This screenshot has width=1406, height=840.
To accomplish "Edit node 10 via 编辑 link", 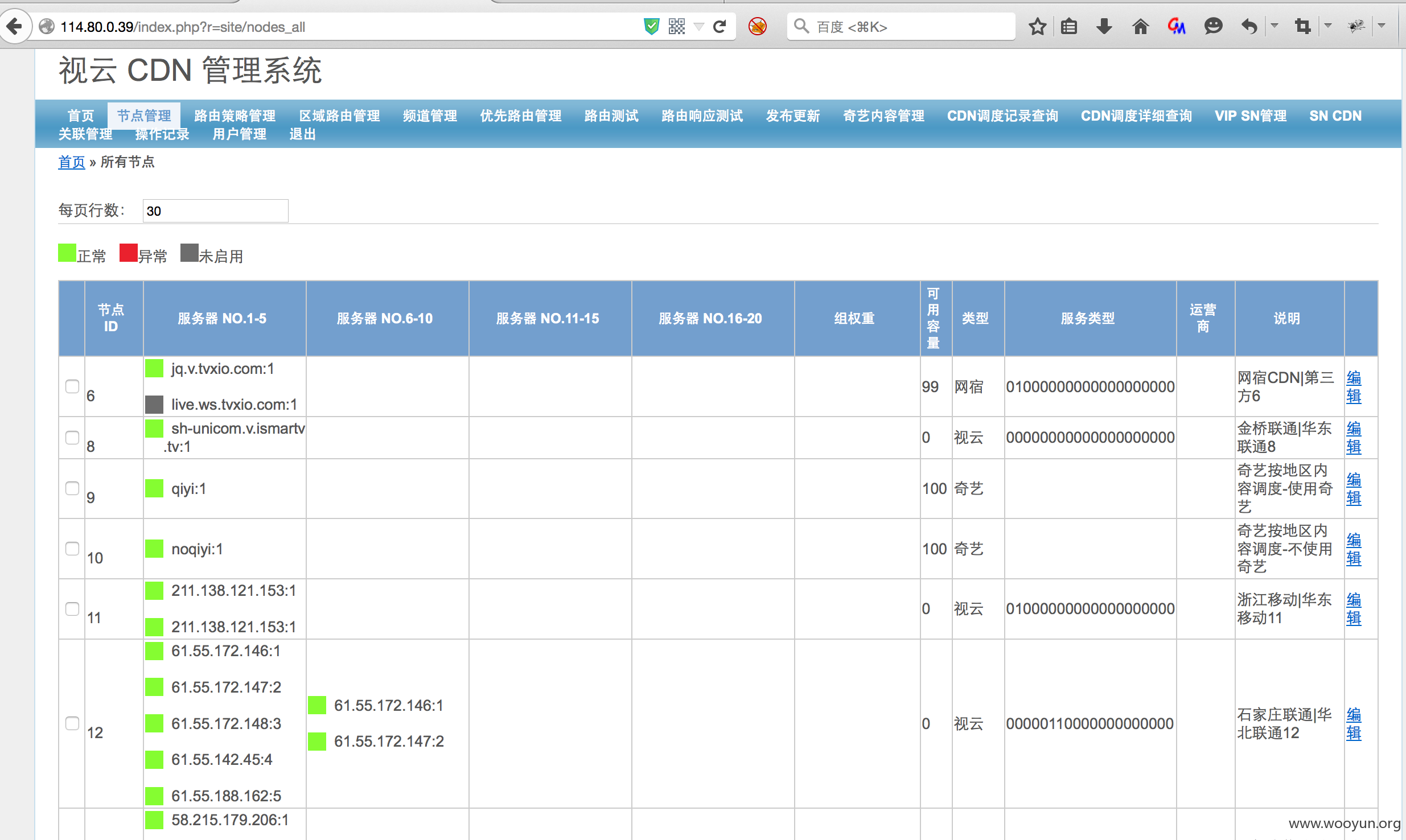I will [x=1354, y=549].
